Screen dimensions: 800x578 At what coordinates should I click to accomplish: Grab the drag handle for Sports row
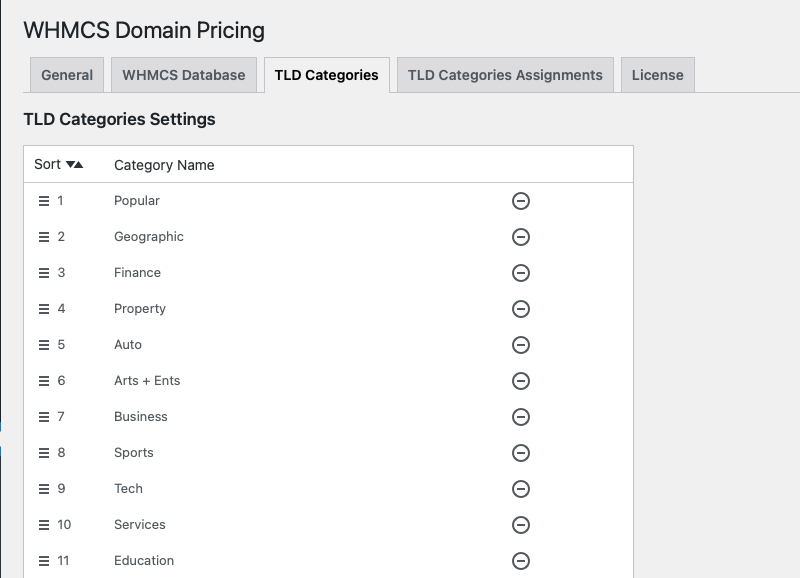click(44, 453)
